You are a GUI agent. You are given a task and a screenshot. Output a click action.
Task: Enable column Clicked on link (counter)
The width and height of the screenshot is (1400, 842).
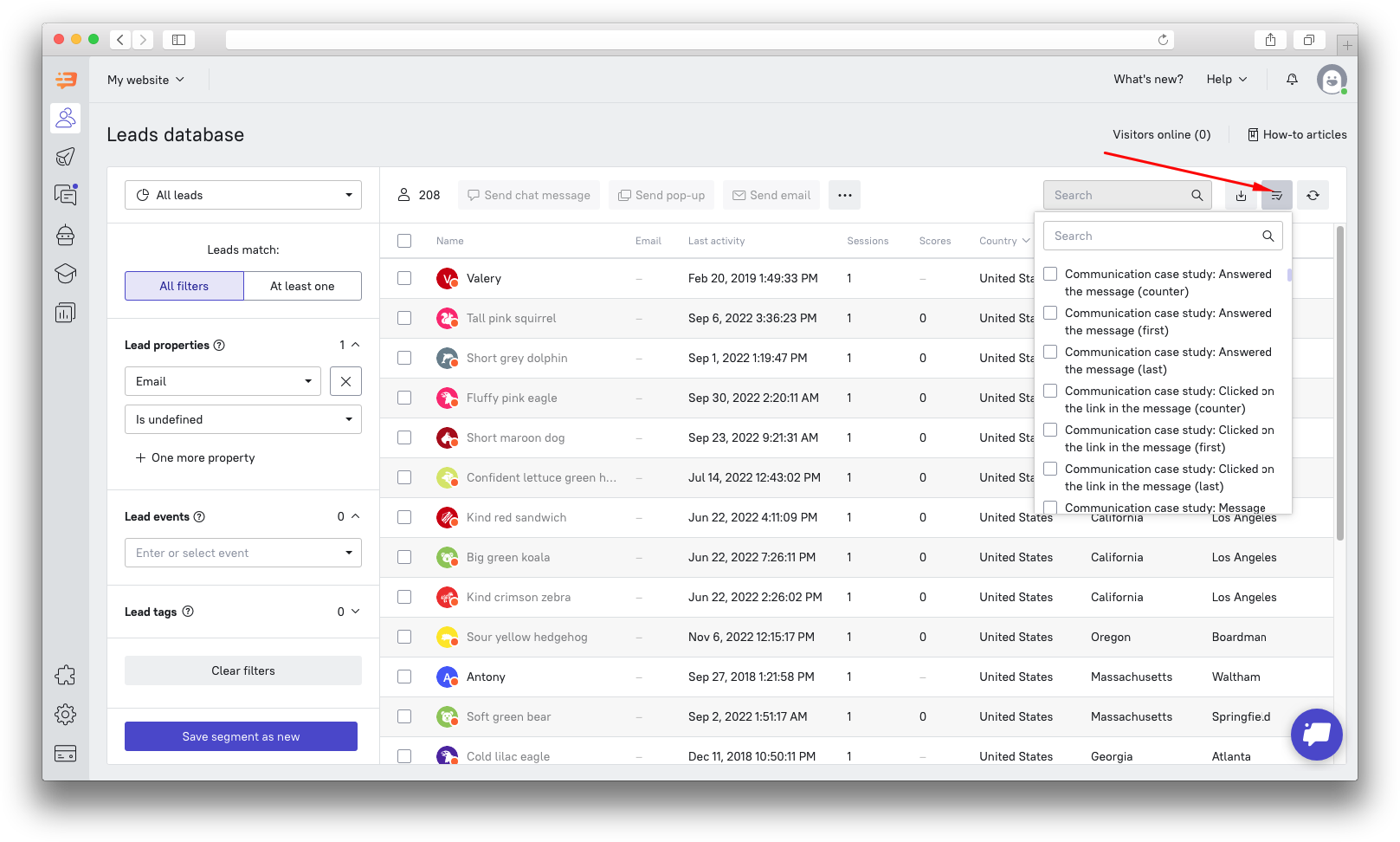point(1050,391)
